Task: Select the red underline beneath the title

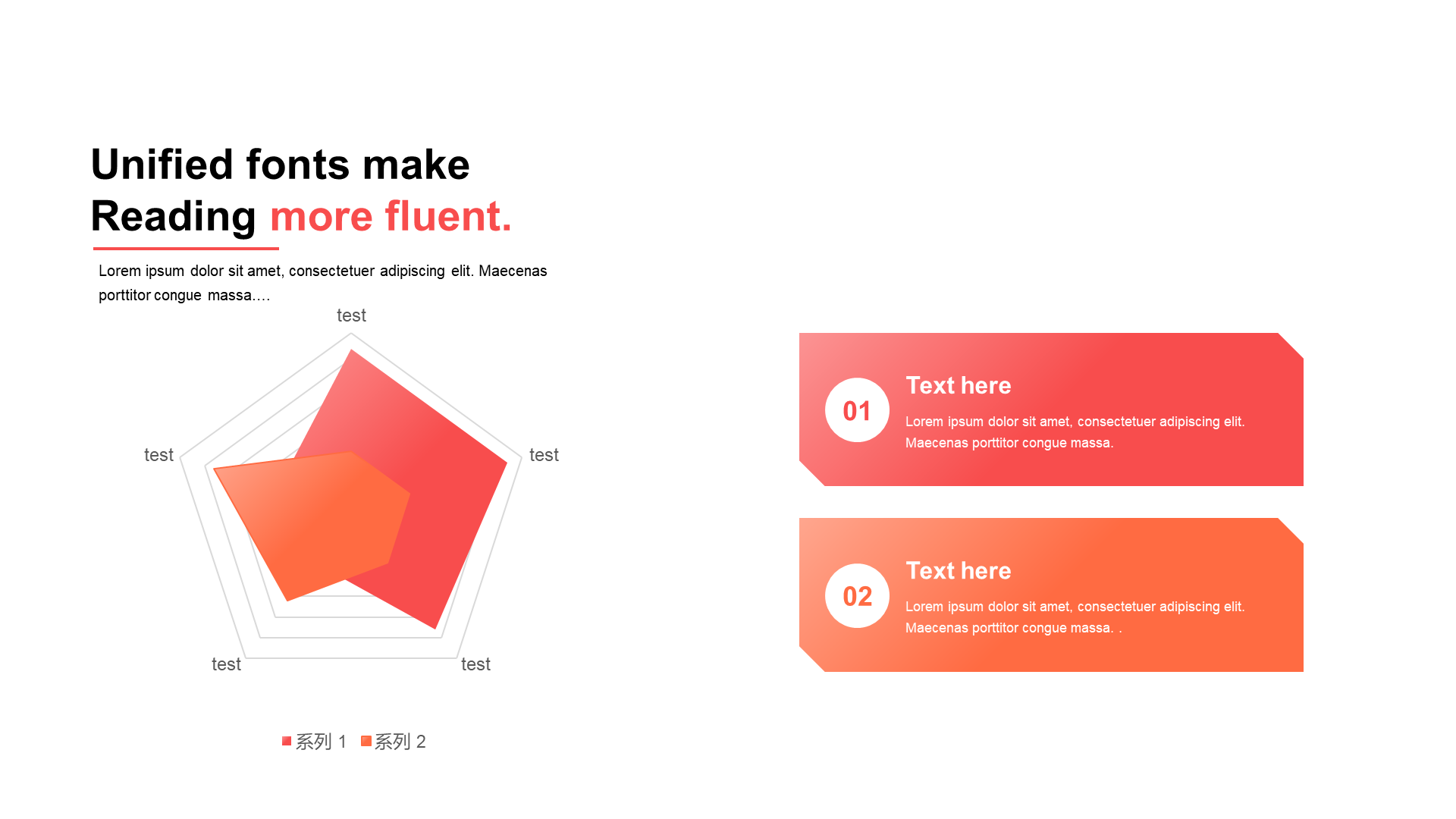Action: point(186,248)
